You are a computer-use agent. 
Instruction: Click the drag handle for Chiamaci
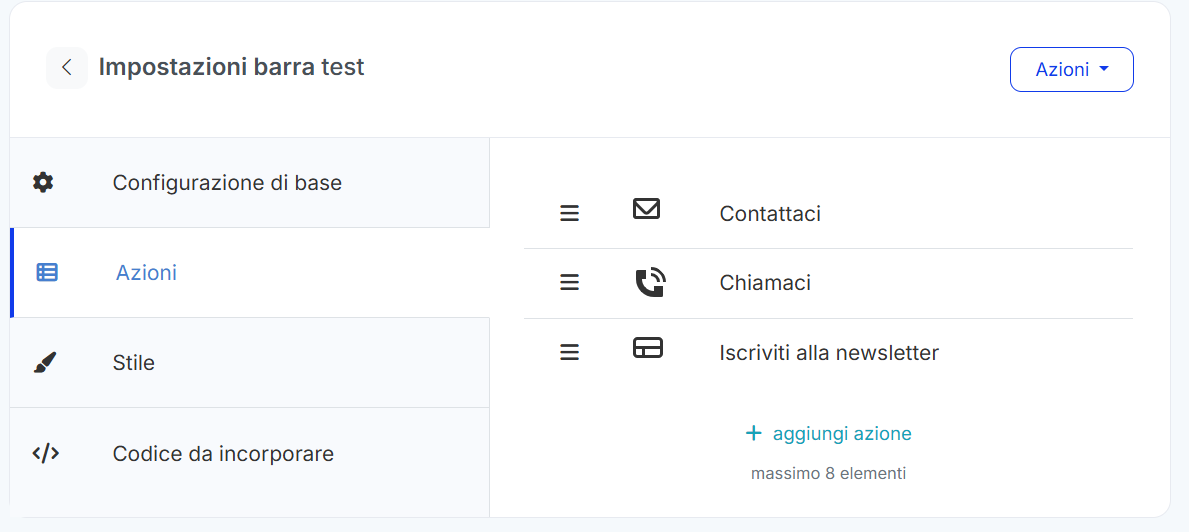coord(569,283)
